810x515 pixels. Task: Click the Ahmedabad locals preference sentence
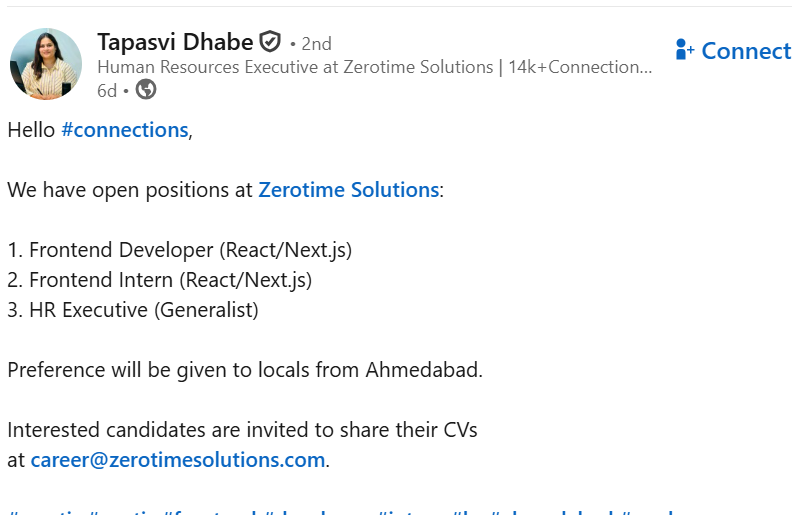[245, 370]
